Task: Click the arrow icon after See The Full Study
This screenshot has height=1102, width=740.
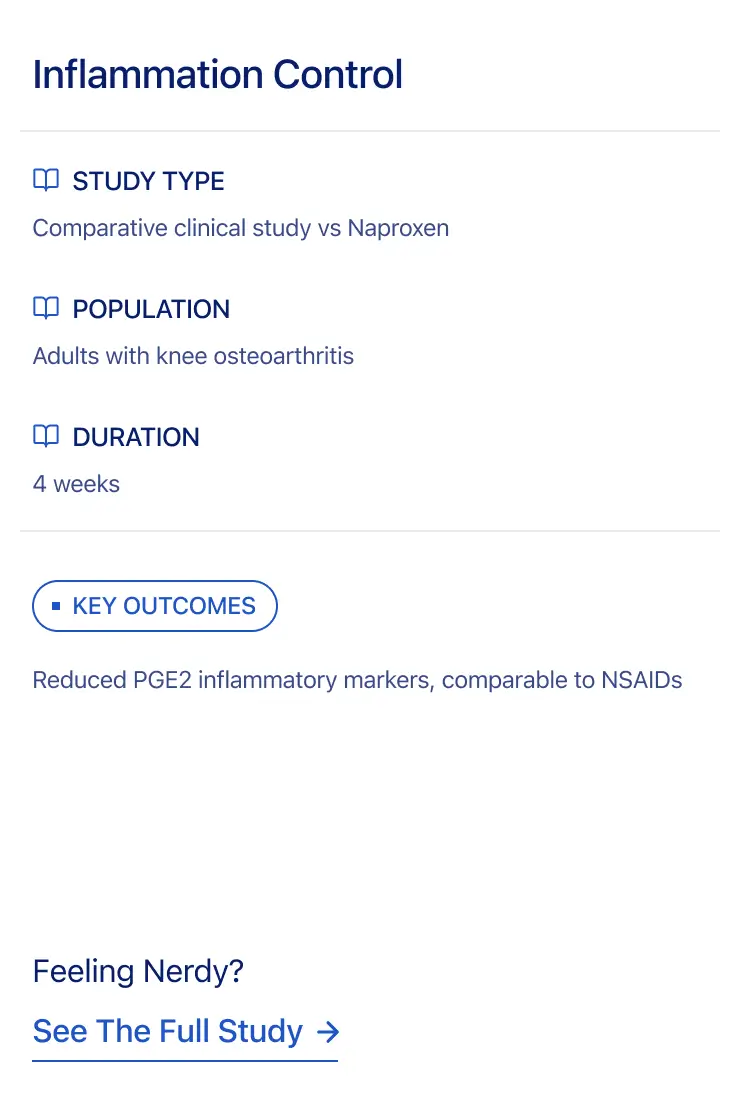Action: pyautogui.click(x=327, y=1031)
